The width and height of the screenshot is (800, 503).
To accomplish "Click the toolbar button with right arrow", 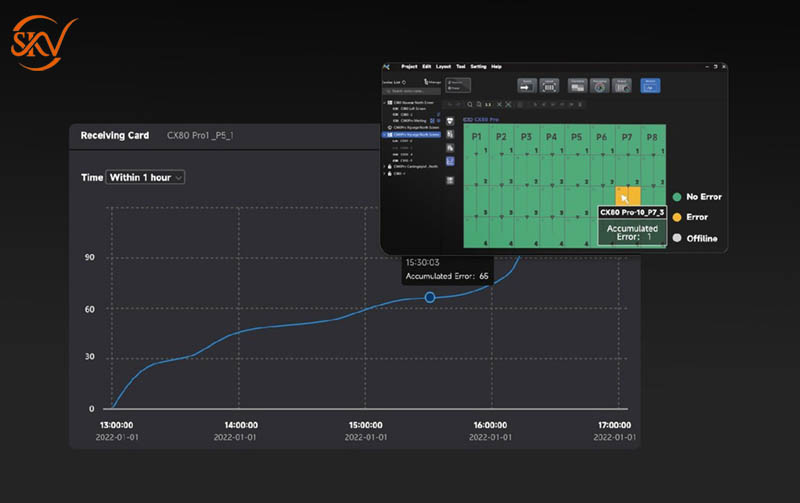I will [527, 86].
